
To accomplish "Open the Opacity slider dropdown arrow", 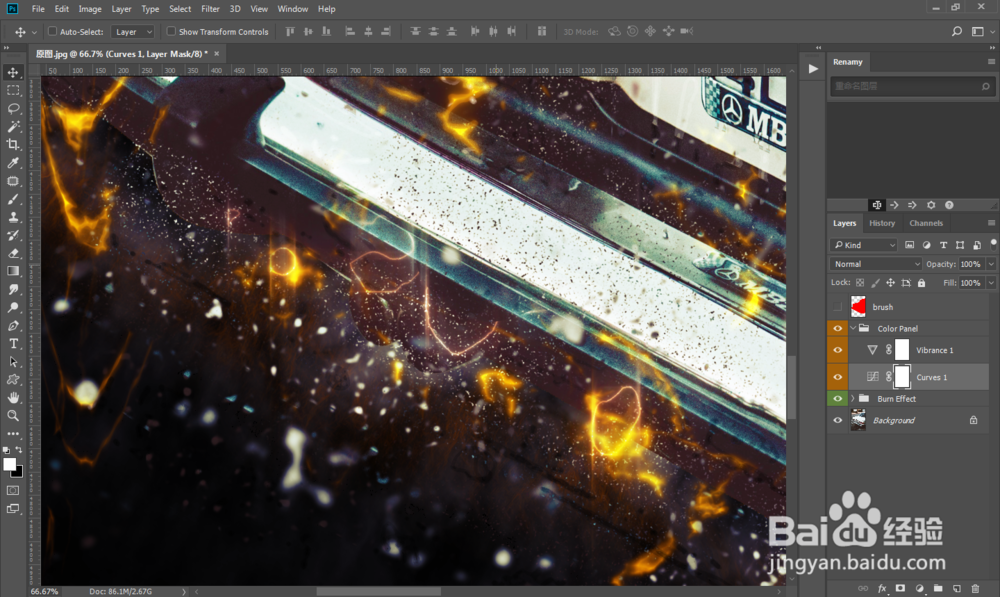I will (x=991, y=264).
